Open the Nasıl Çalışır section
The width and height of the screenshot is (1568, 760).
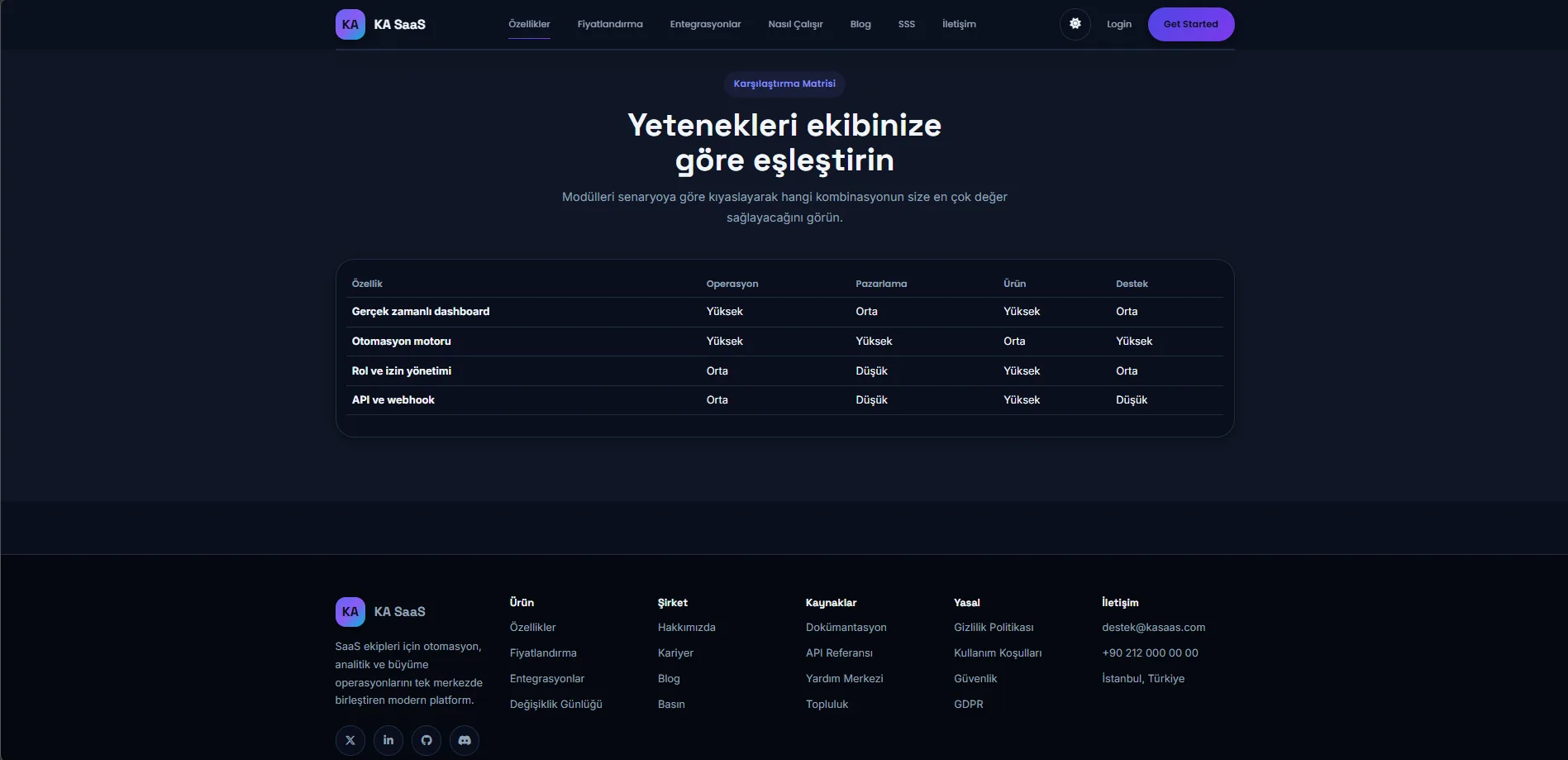pos(794,24)
